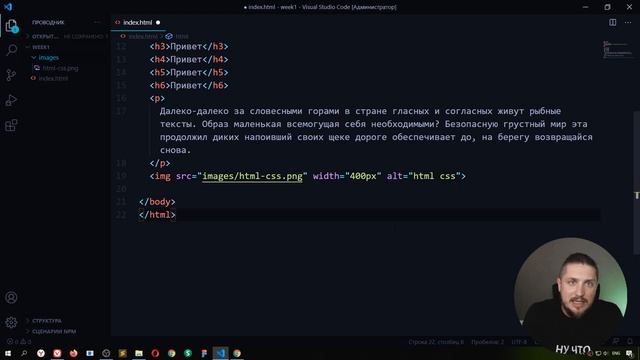This screenshot has height=360, width=640.
Task: Click the word "снова." in the paragraph
Action: [x=176, y=150]
